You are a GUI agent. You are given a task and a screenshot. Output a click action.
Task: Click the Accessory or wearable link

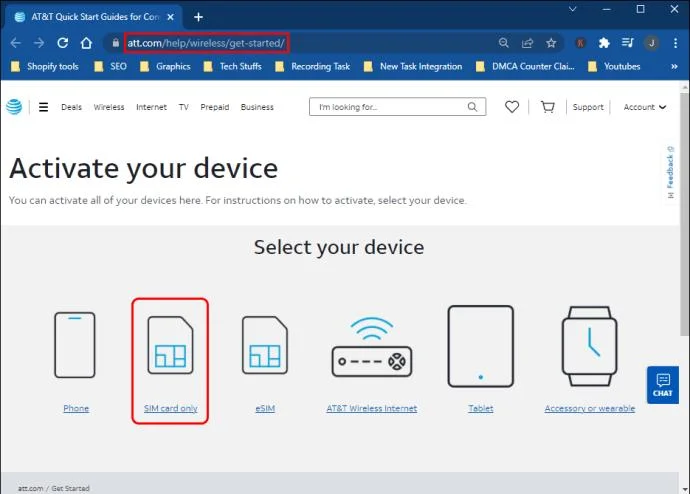pyautogui.click(x=590, y=408)
